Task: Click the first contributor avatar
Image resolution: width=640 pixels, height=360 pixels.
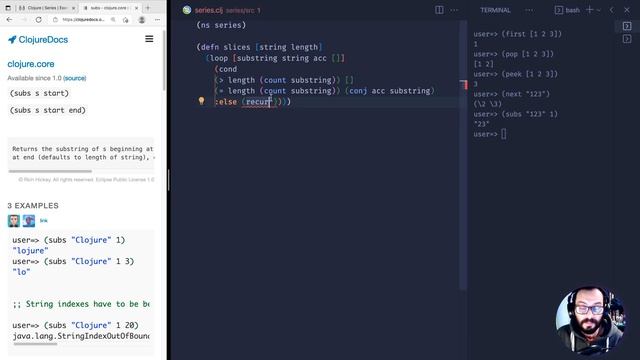Action: point(13,221)
